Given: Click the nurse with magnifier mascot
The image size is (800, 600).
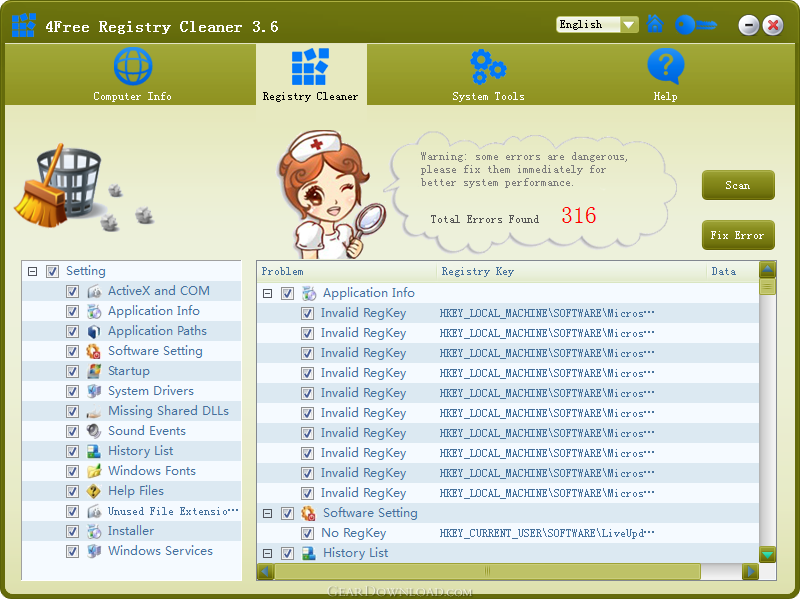Looking at the screenshot, I should [x=332, y=194].
